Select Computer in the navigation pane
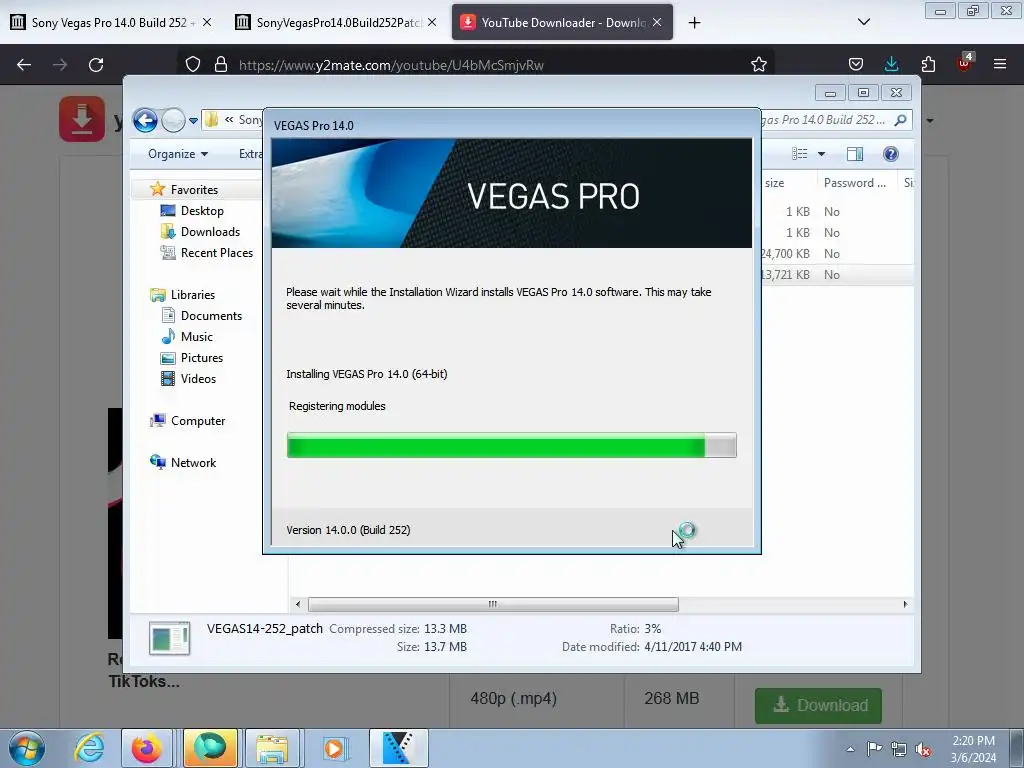Viewport: 1024px width, 768px height. (198, 421)
